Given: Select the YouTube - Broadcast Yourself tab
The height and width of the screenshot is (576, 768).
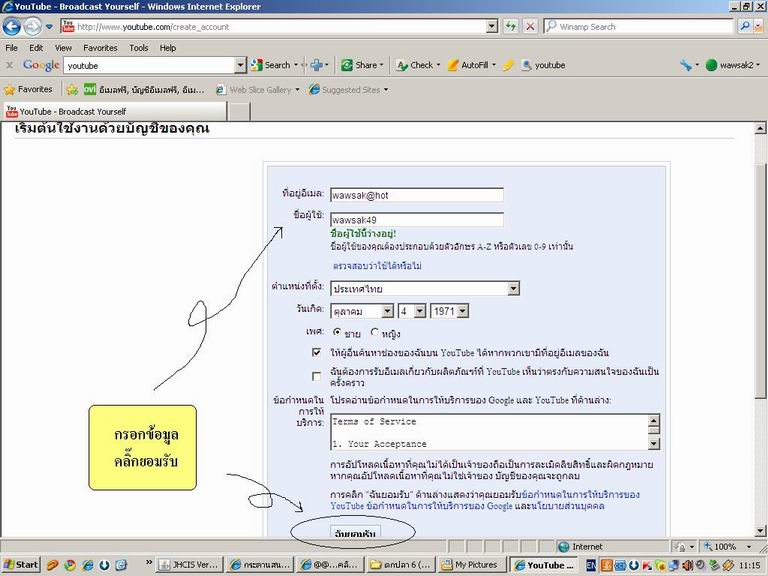Looking at the screenshot, I should (x=115, y=112).
